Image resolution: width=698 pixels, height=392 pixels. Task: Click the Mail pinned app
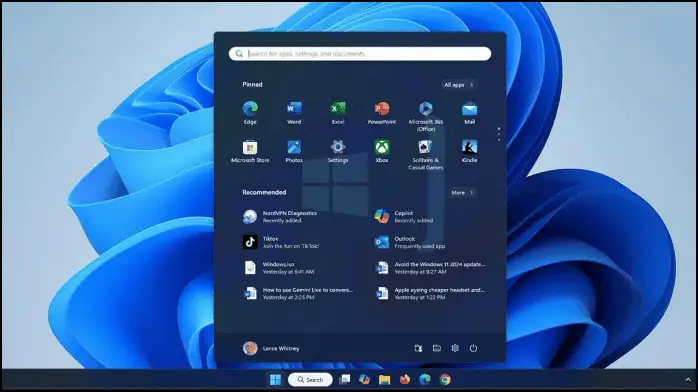[469, 113]
